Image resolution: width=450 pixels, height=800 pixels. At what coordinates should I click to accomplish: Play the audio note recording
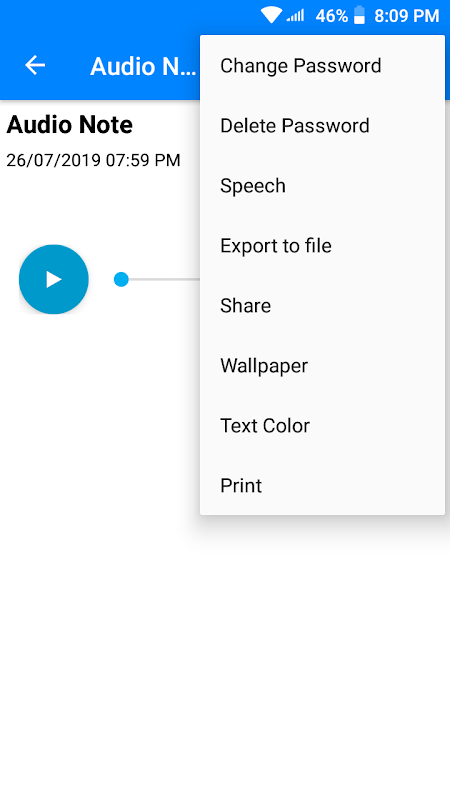point(54,279)
